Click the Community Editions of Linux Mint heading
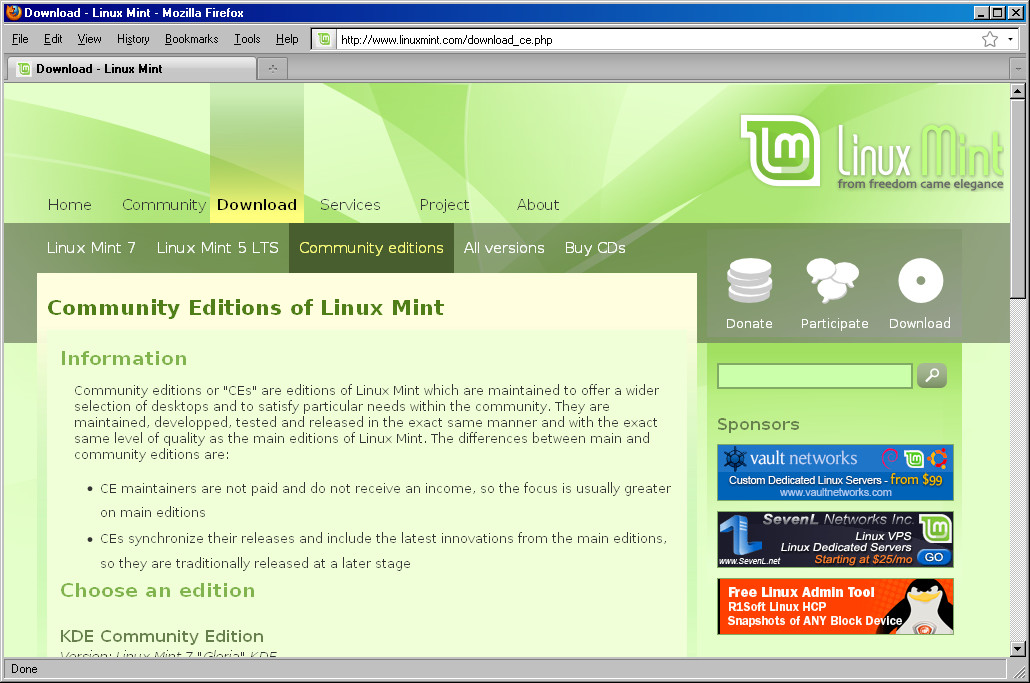Screen dimensions: 1030x683 246,307
